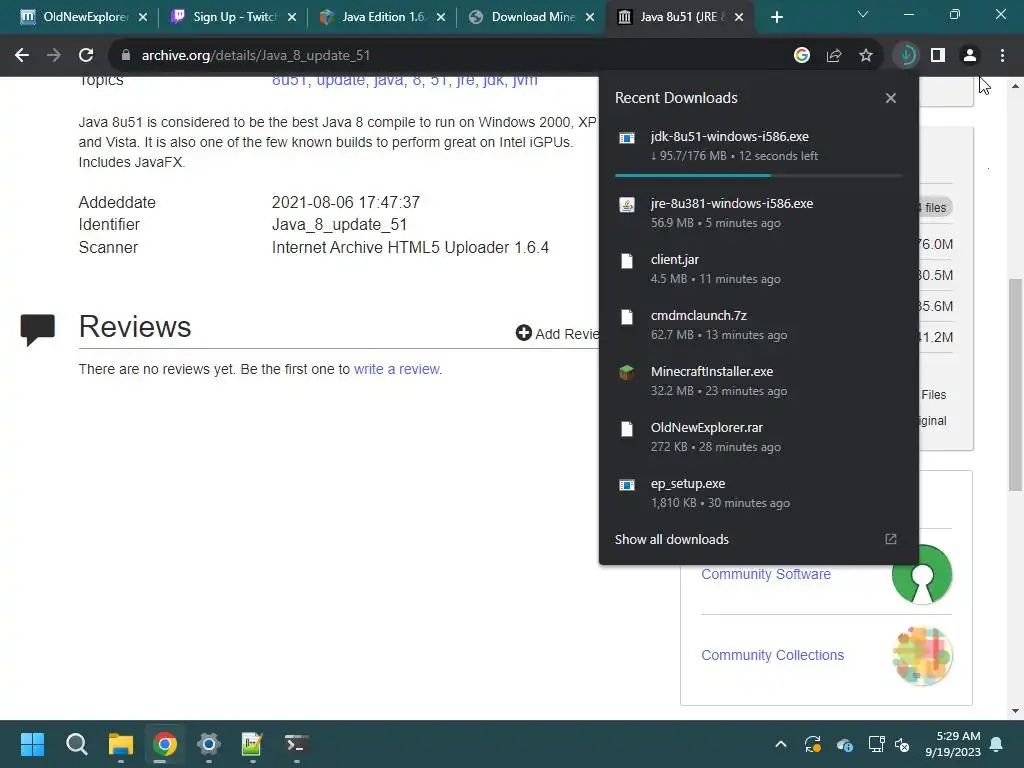Click the jdk download progress bar
This screenshot has width=1024, height=768.
(x=758, y=176)
